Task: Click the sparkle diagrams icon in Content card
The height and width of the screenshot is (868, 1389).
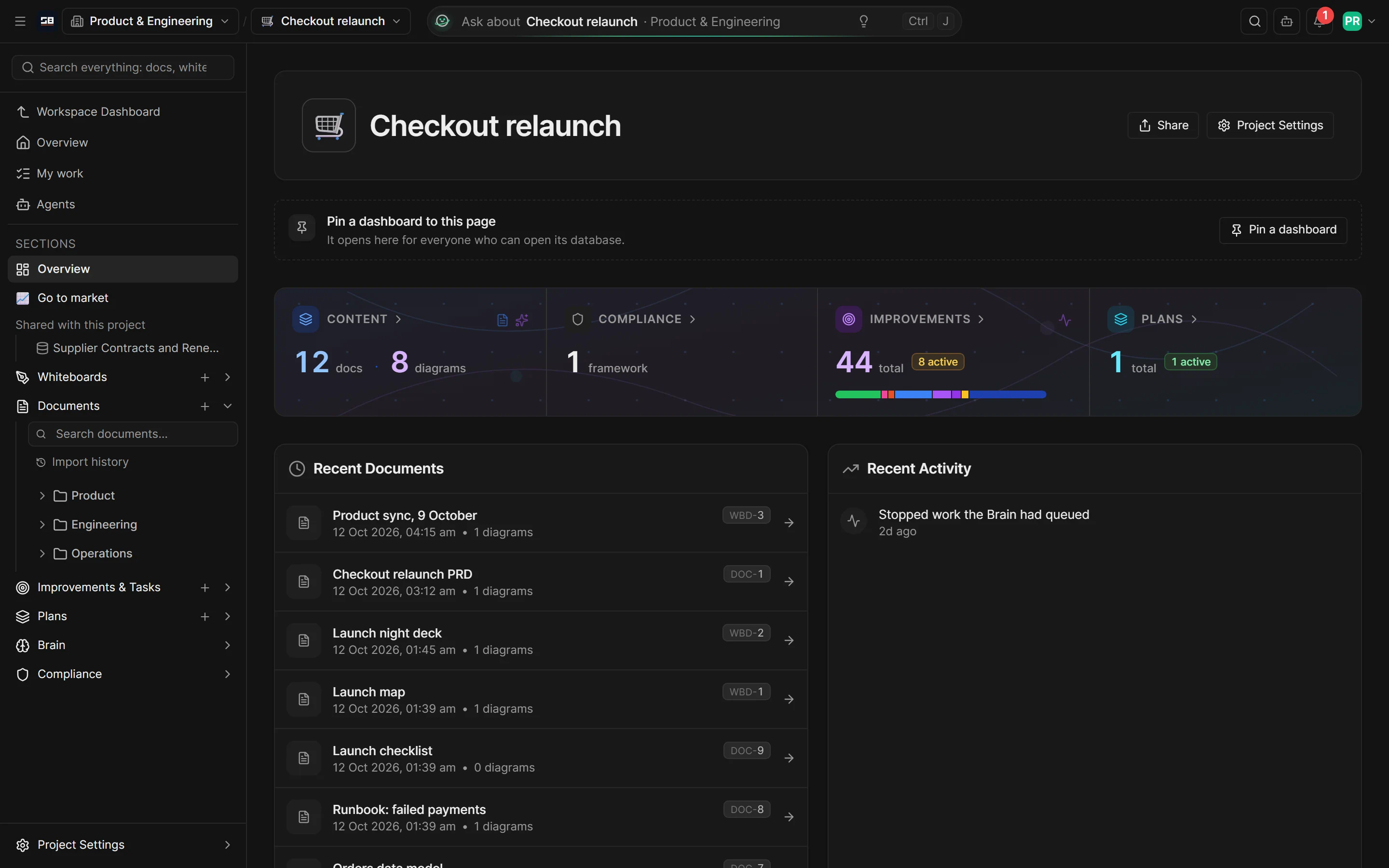Action: [x=522, y=320]
